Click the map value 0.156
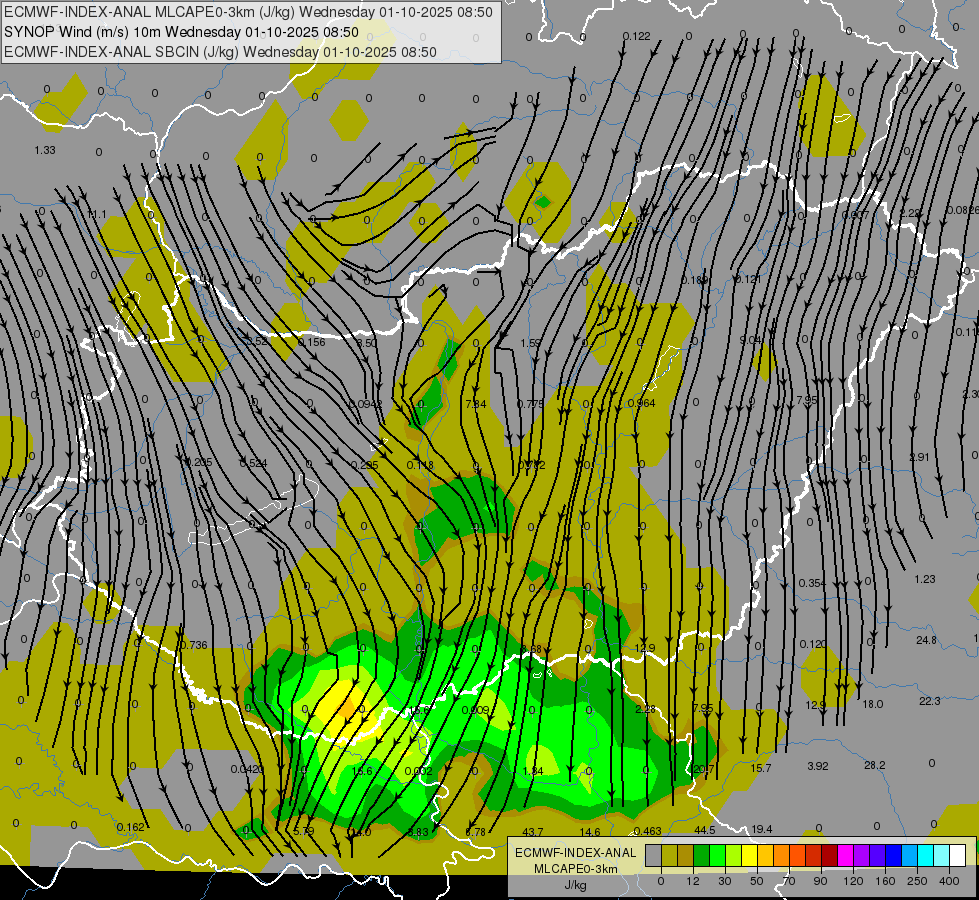This screenshot has height=900, width=979. pyautogui.click(x=312, y=342)
